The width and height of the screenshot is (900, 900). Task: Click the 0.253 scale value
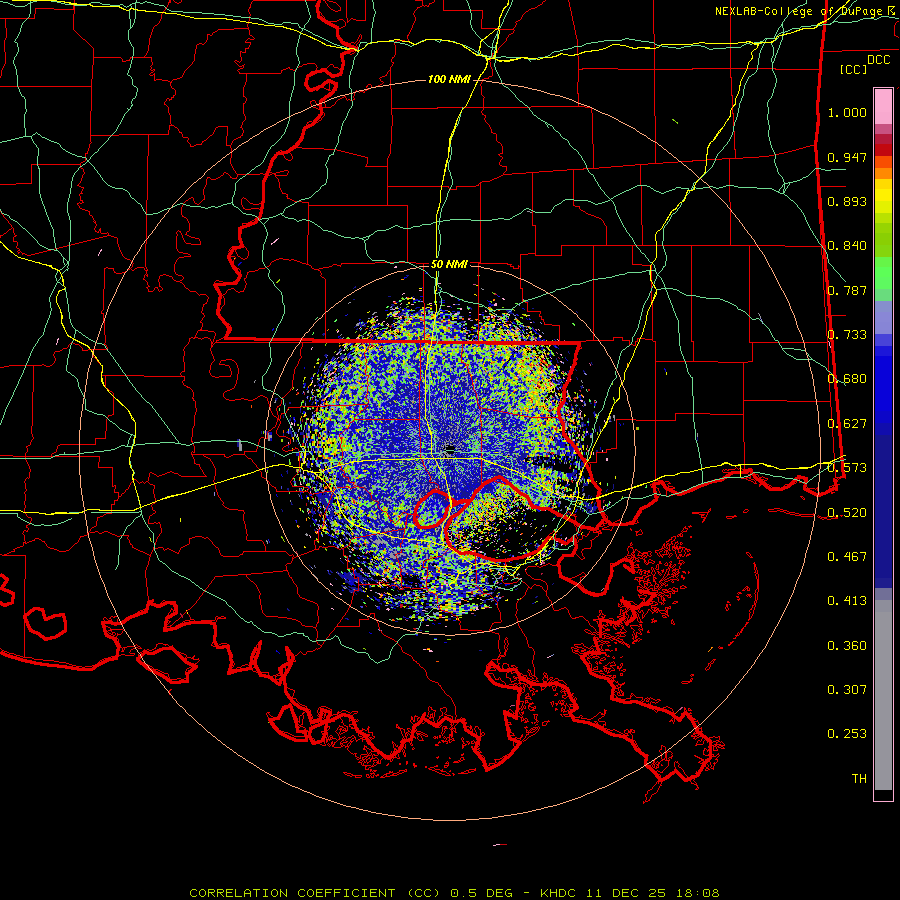point(847,734)
